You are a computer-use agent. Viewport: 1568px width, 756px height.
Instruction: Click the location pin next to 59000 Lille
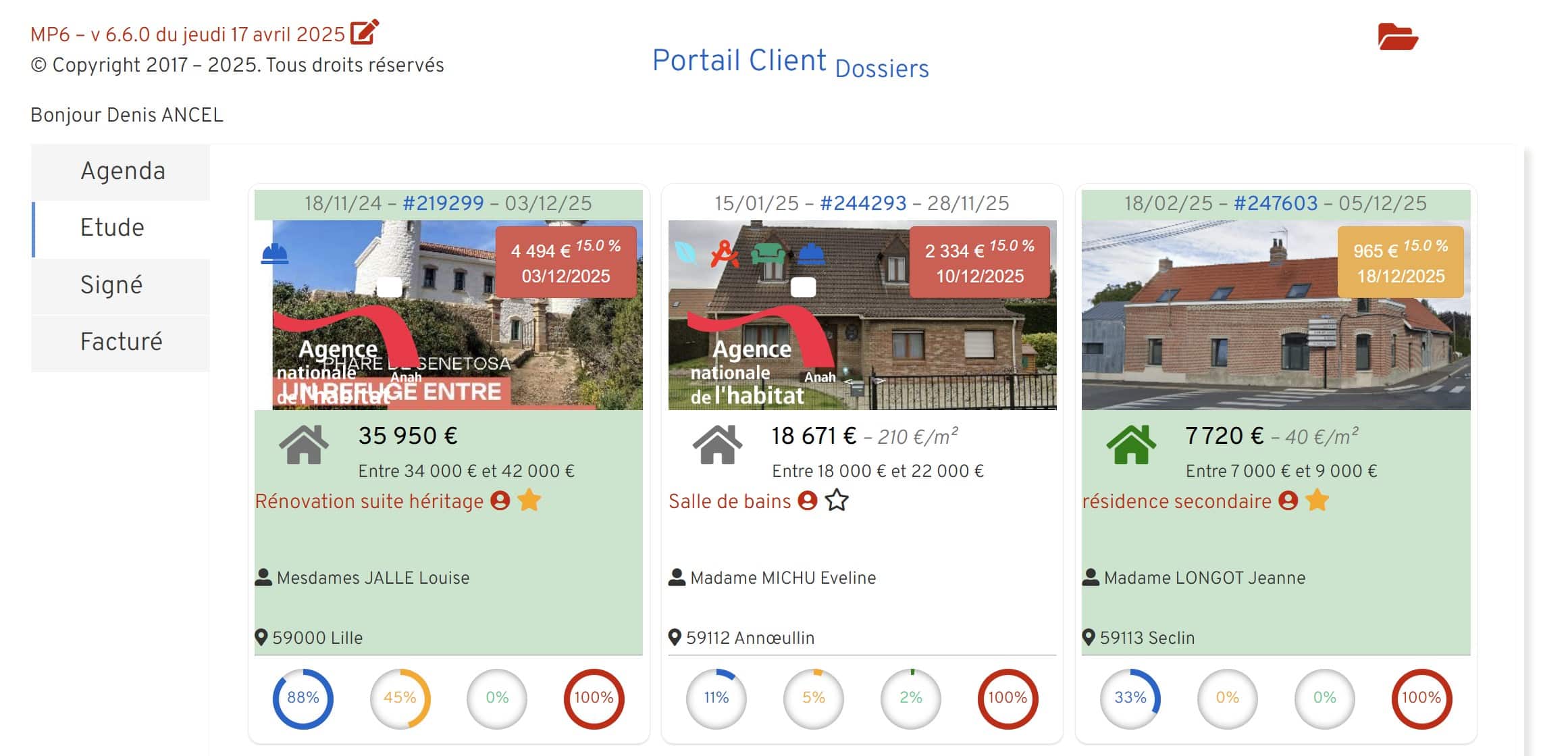coord(262,636)
